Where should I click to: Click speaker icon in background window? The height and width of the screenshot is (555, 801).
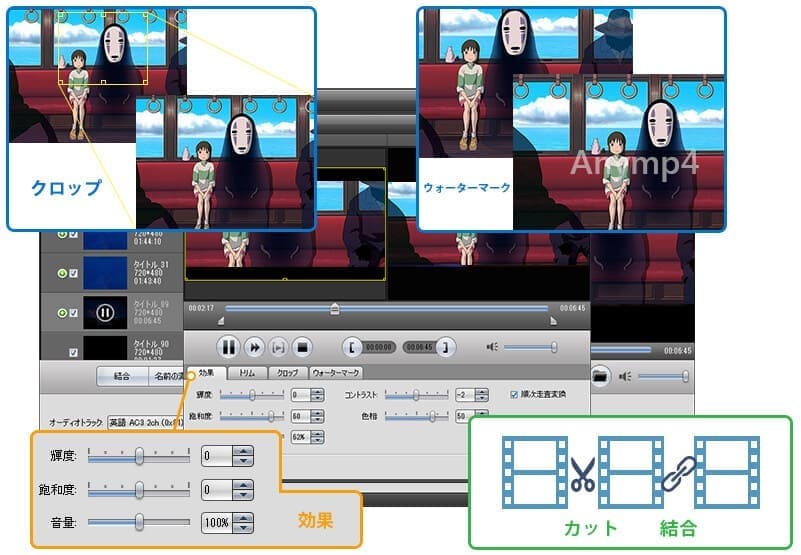pyautogui.click(x=624, y=377)
